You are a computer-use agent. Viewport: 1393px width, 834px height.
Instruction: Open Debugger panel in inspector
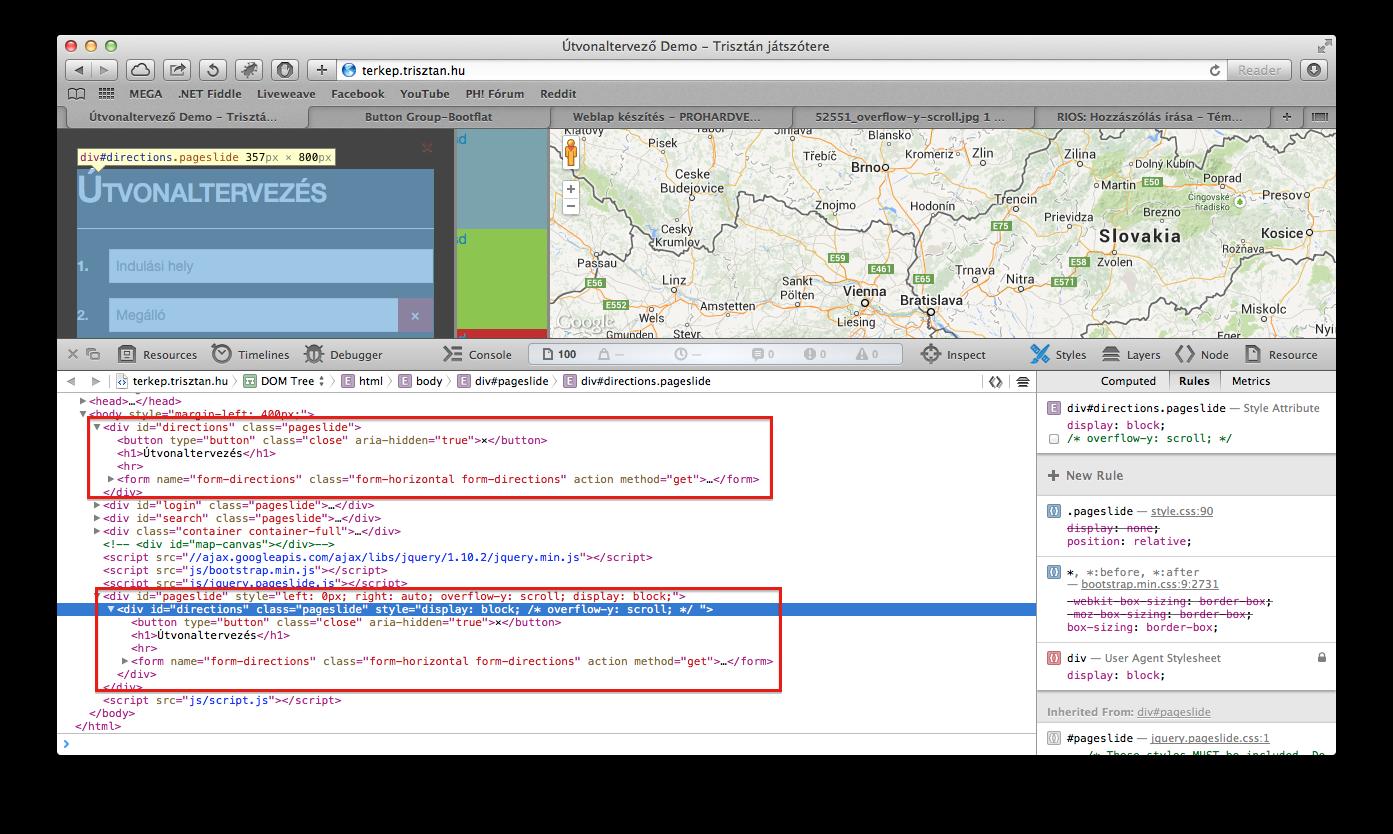point(343,354)
